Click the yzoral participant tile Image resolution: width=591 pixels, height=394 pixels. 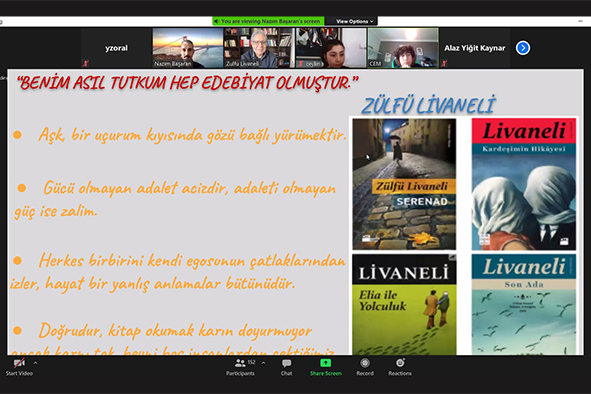click(116, 48)
